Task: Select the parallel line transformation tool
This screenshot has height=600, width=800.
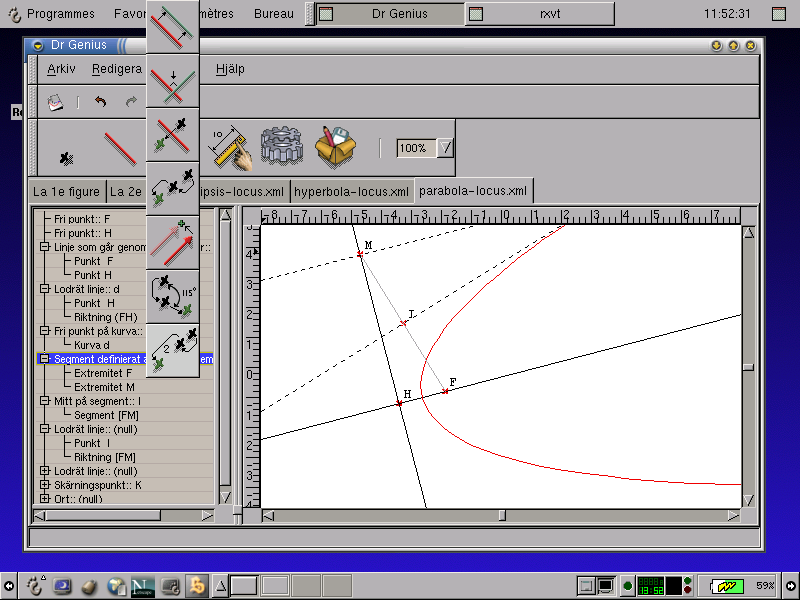Action: pyautogui.click(x=172, y=28)
